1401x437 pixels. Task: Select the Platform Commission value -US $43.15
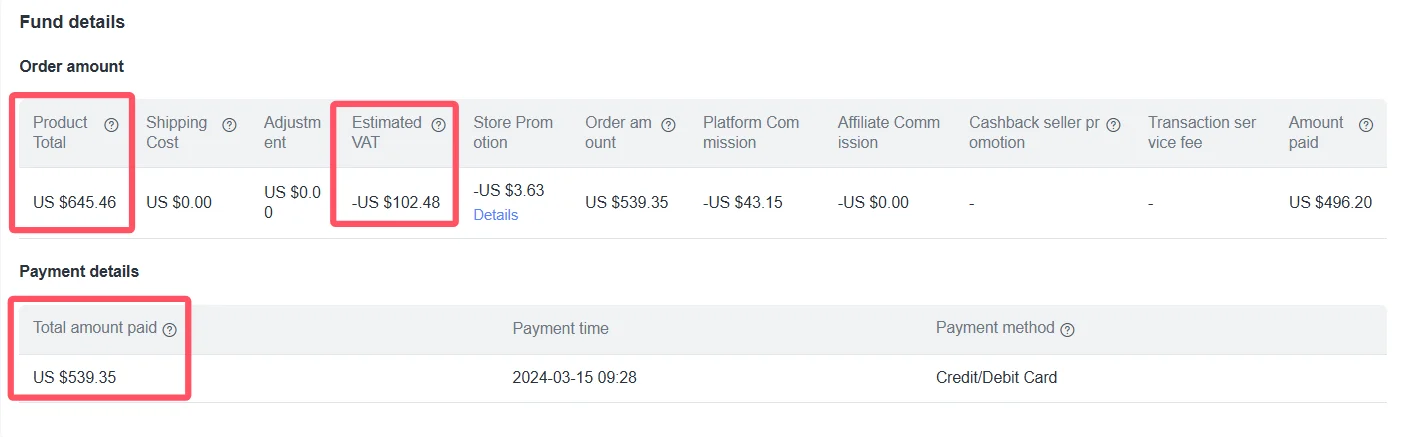point(742,202)
